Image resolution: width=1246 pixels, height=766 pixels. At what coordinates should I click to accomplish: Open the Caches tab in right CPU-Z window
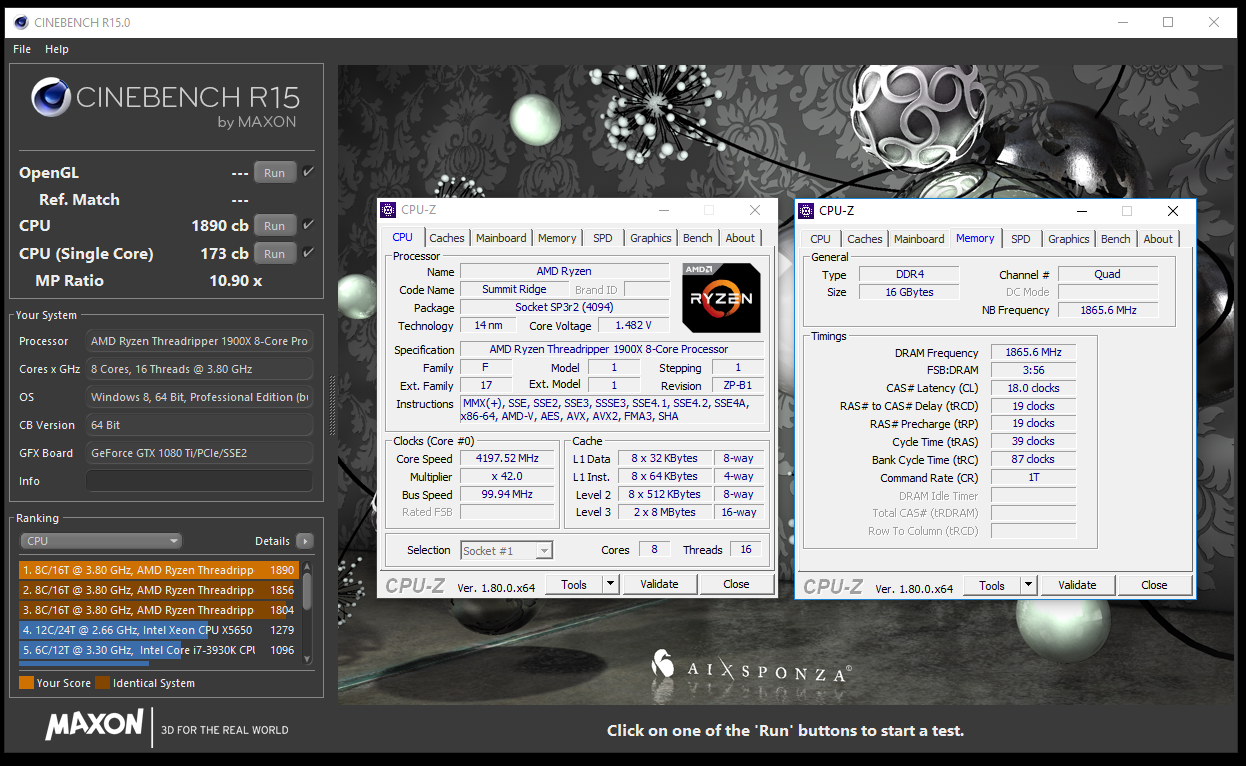pos(865,239)
